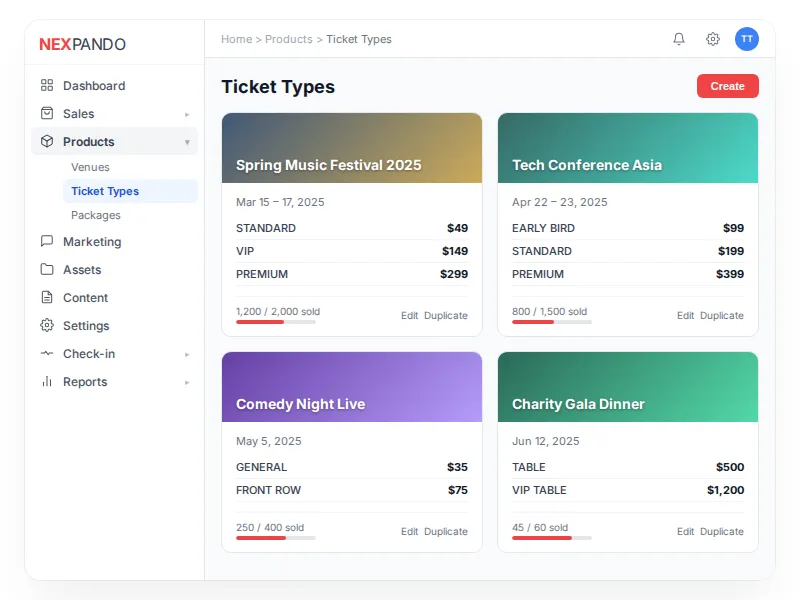Duplicate Spring Music Festival 2025 card
800x600 pixels.
click(446, 315)
